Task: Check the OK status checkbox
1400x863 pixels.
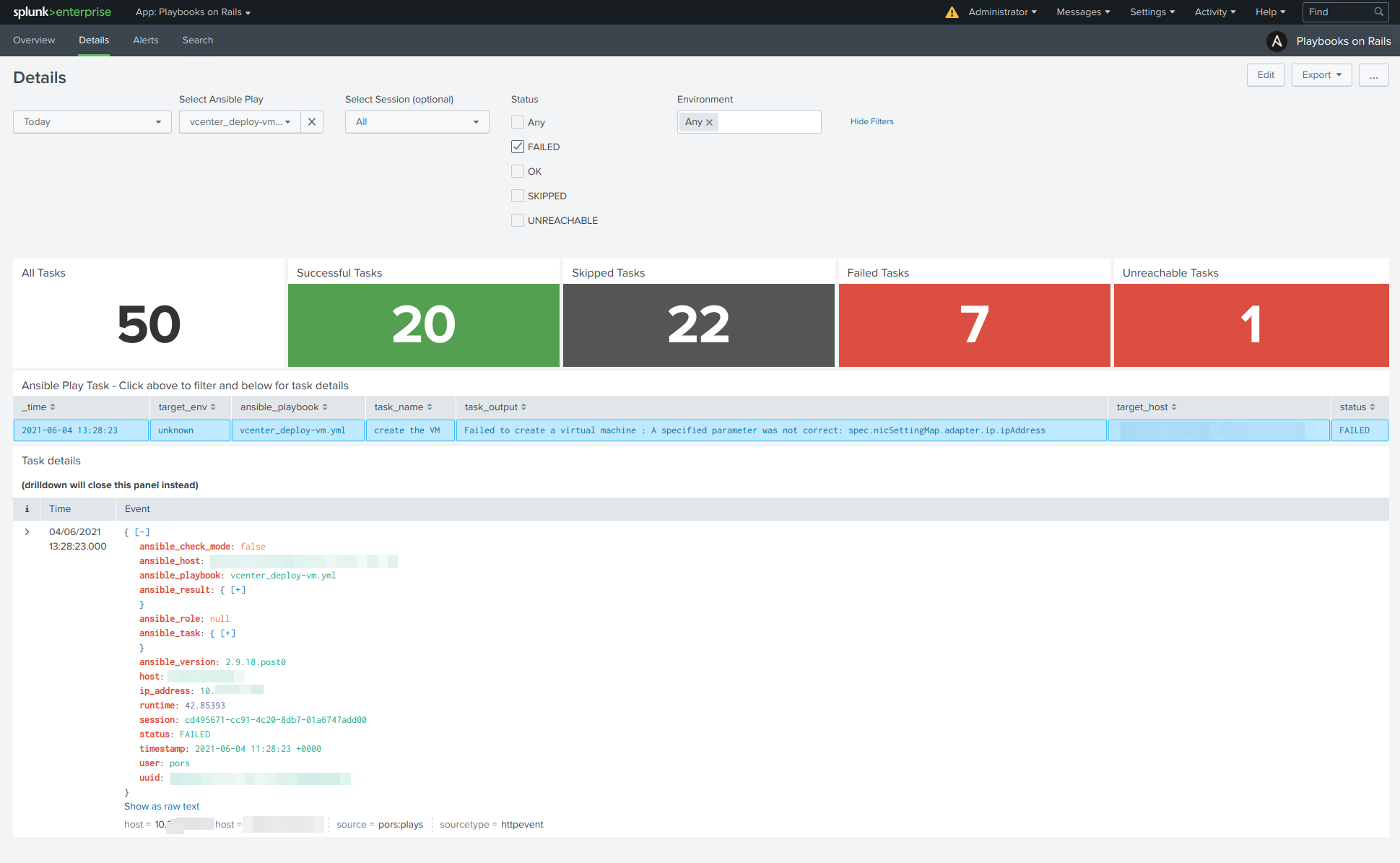Action: [518, 171]
